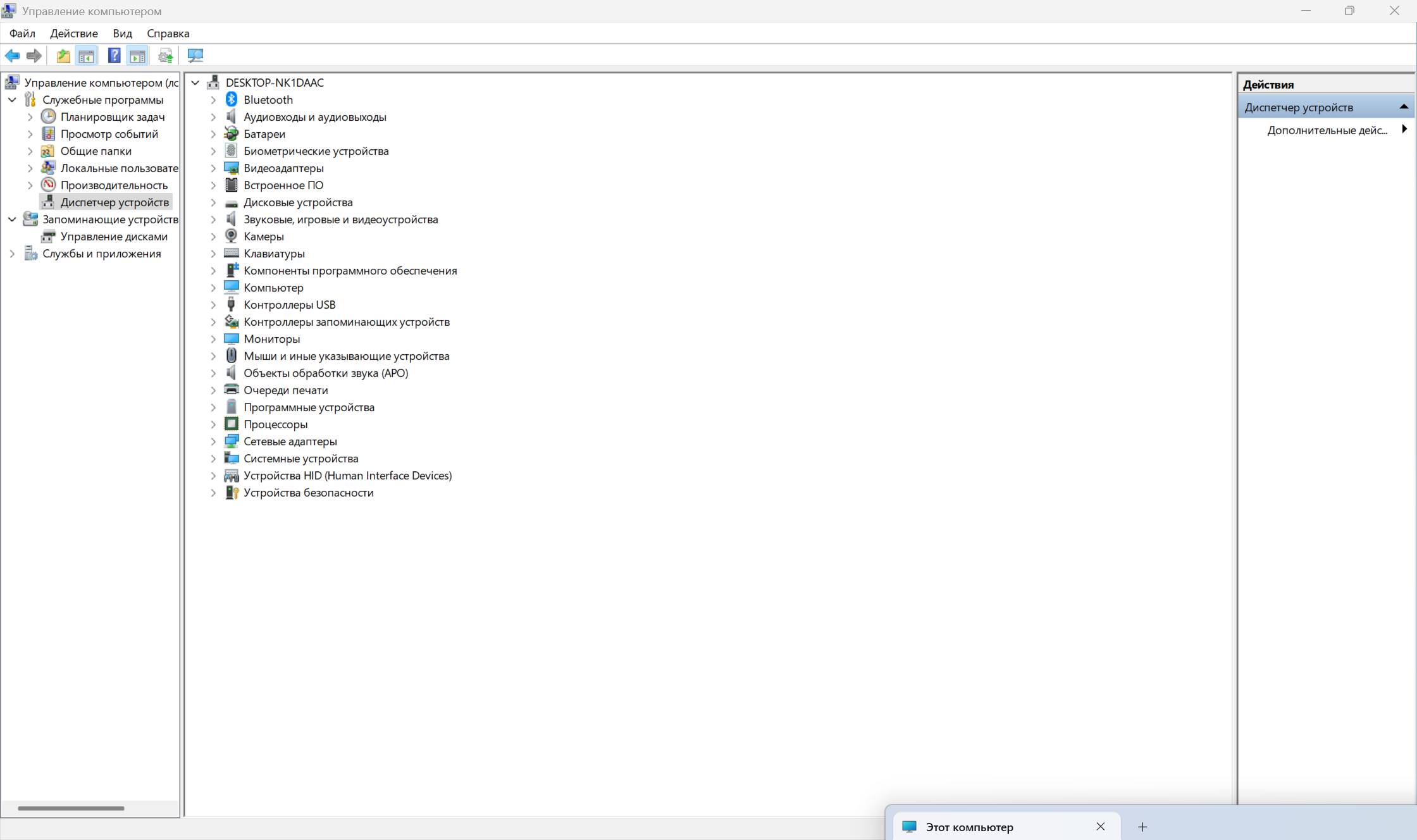Click the Камеры webcam icon
1417x840 pixels.
point(232,236)
